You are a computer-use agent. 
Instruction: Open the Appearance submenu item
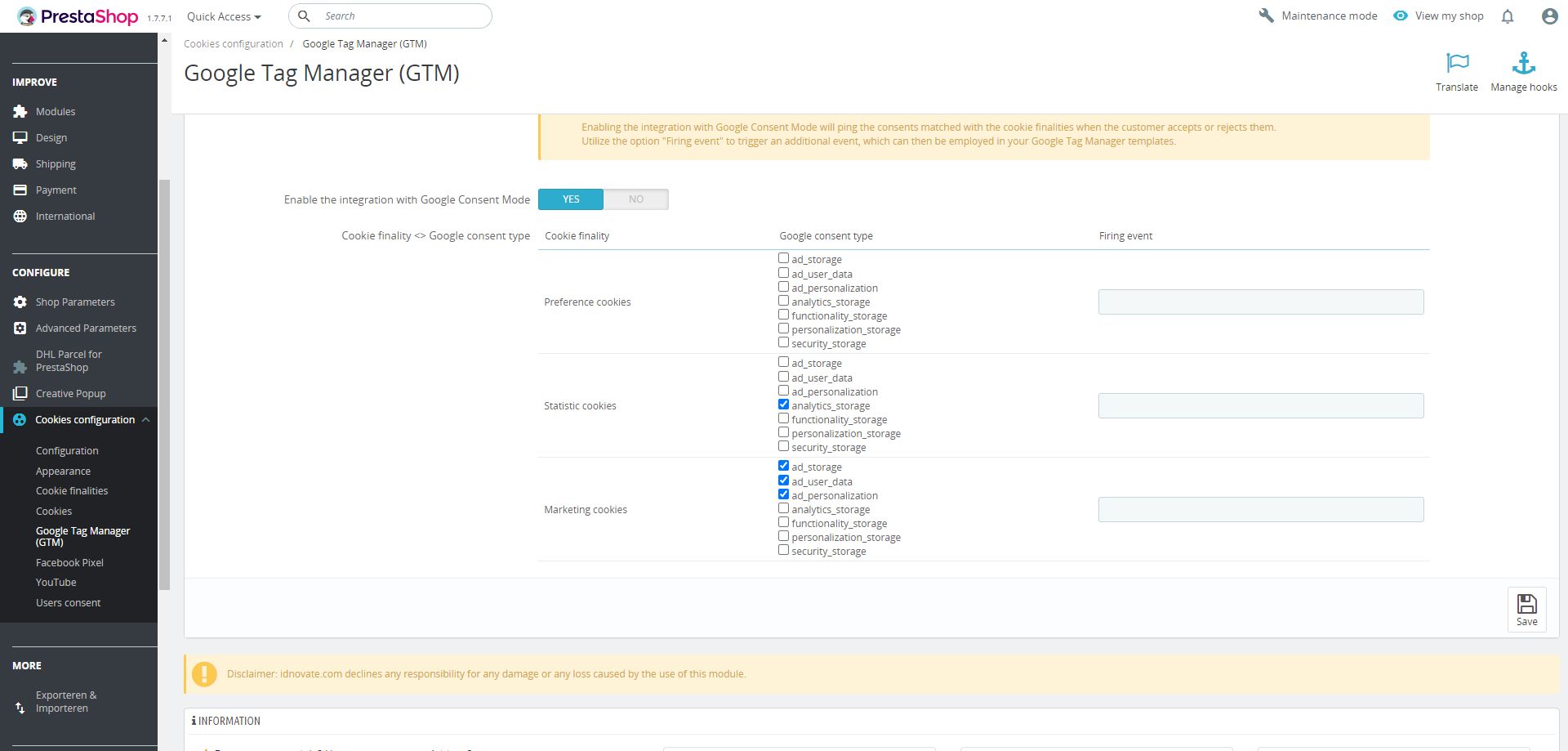point(63,472)
